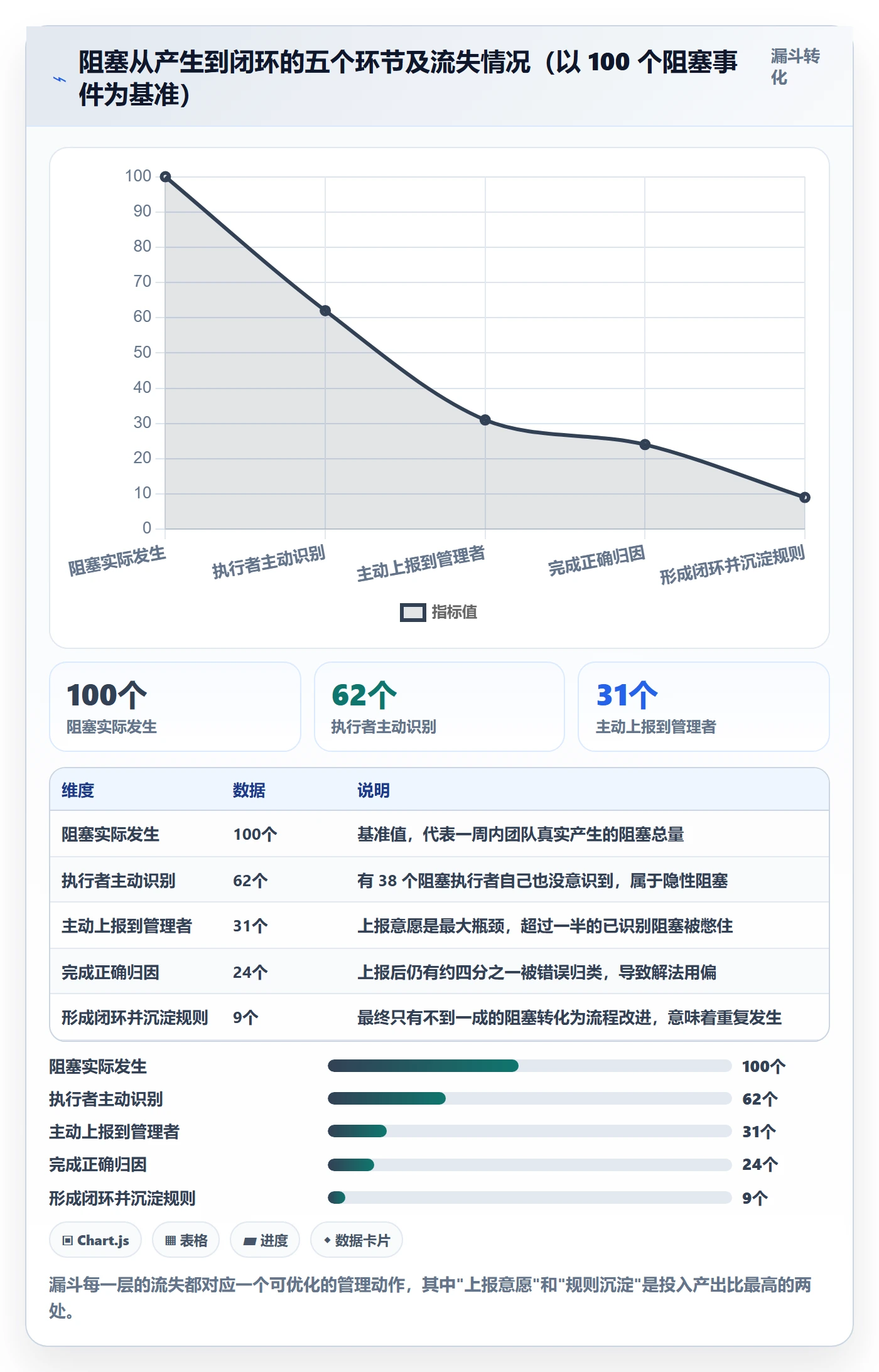879x1372 pixels.
Task: Click the chart title starting with 阻塞从产生到闭环
Action: pyautogui.click(x=408, y=78)
